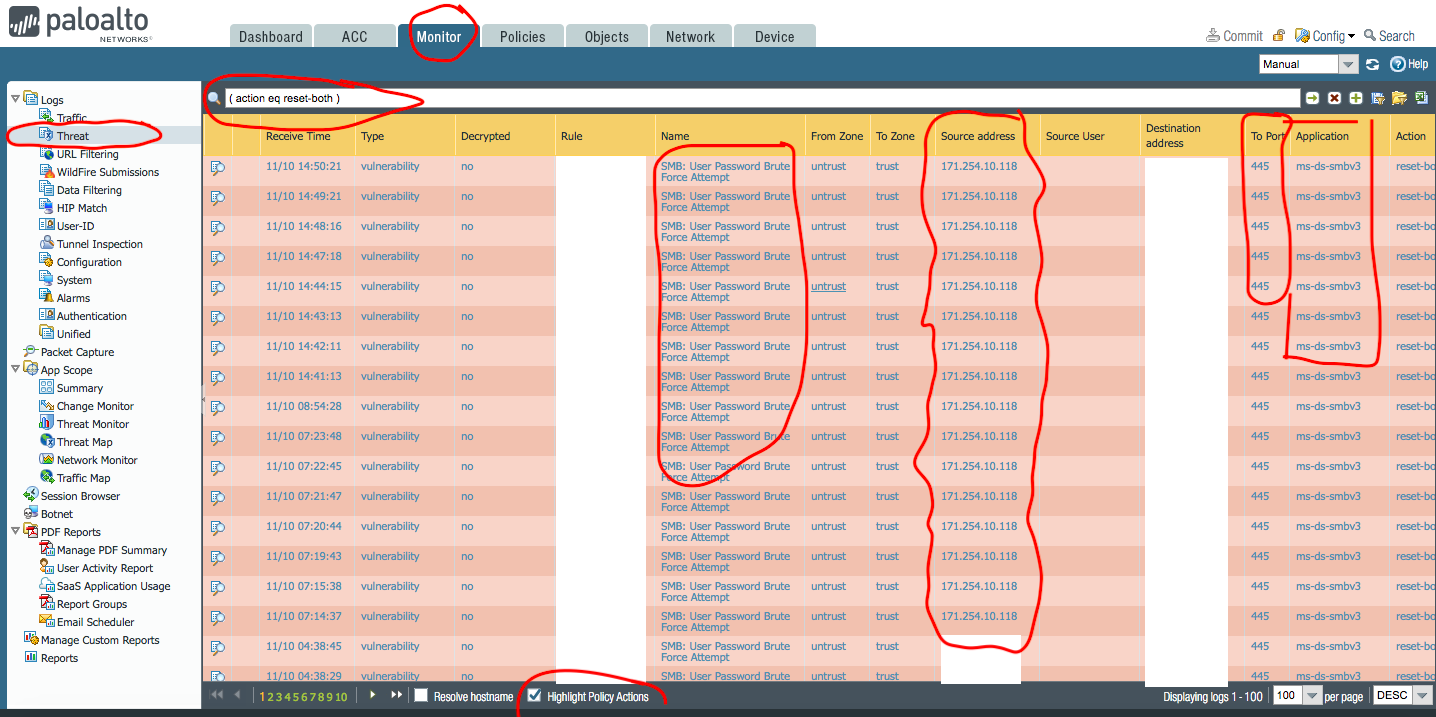Add a filter with green plus icon
Viewport: 1436px width, 717px height.
click(x=1355, y=98)
